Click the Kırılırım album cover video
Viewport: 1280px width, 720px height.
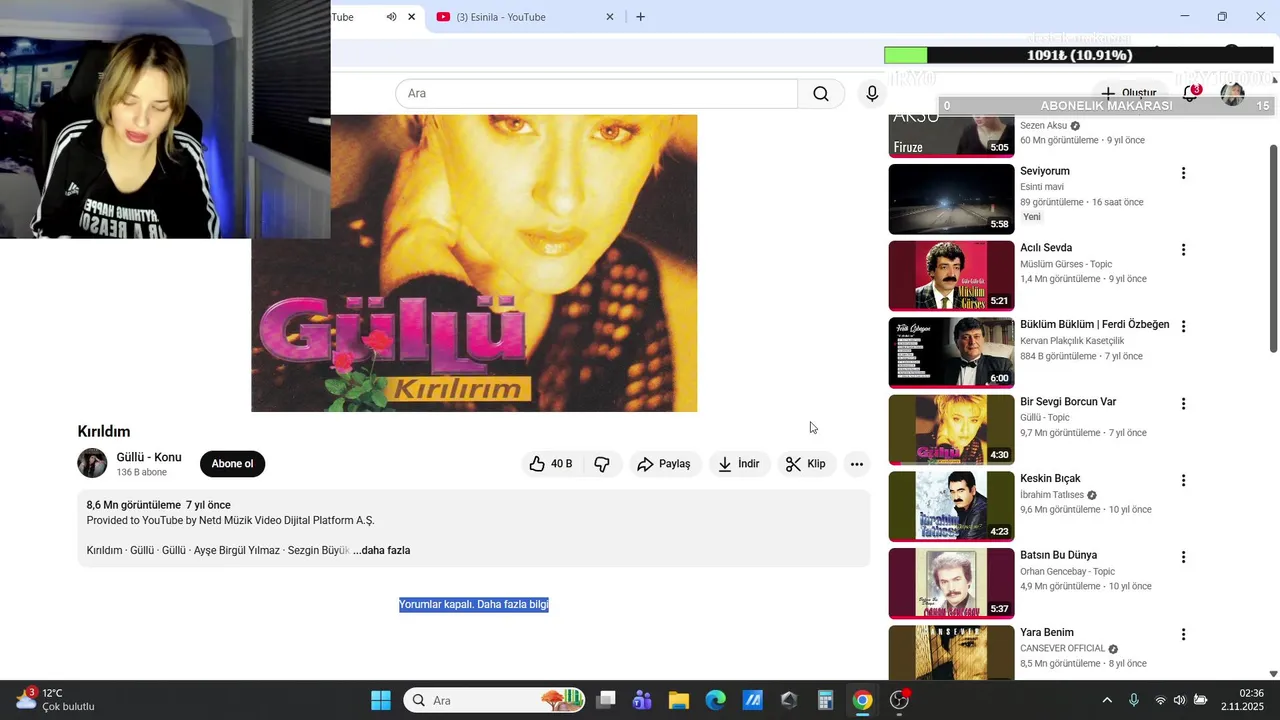pos(474,263)
